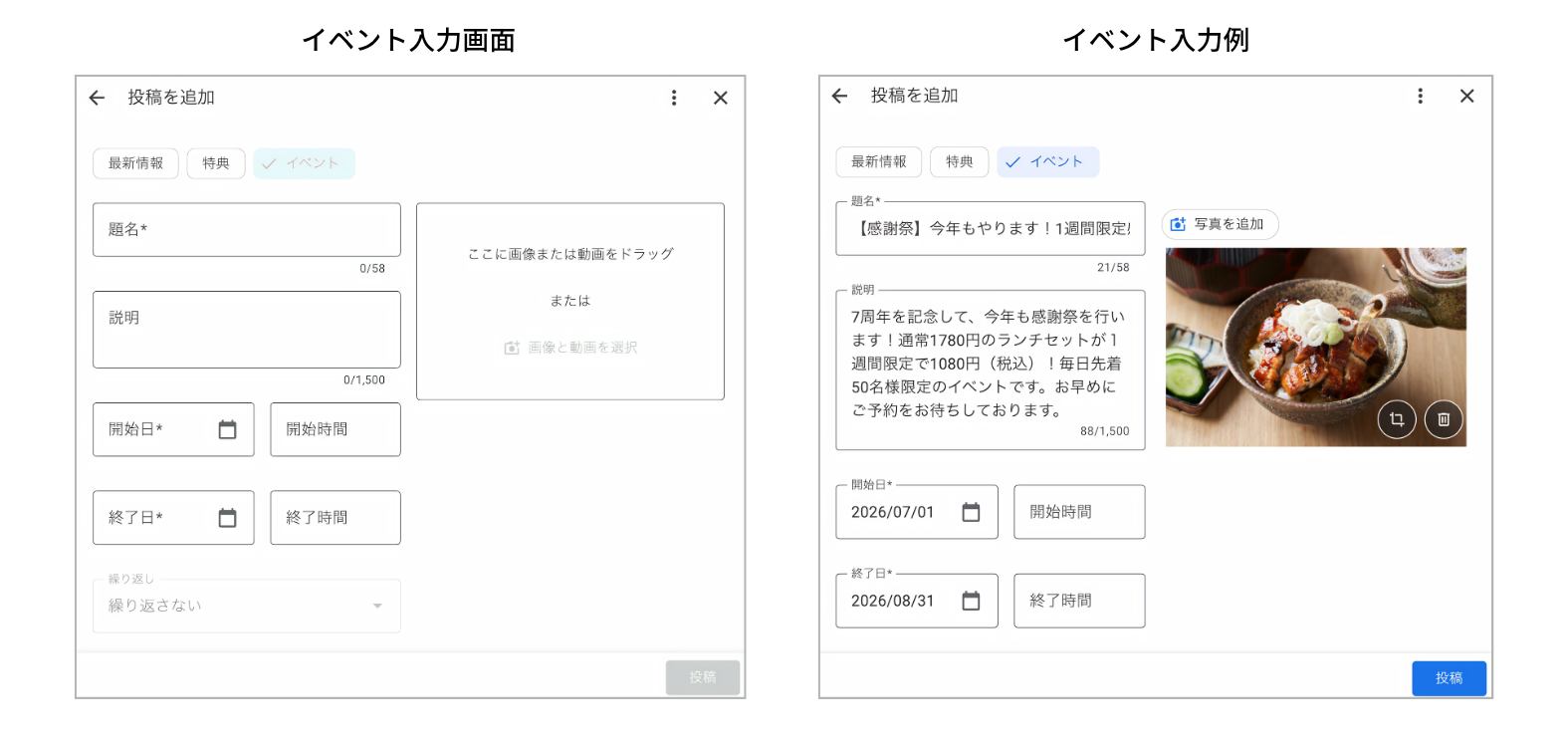
Task: Click 終了時間 field in right example screen
Action: pos(1079,601)
